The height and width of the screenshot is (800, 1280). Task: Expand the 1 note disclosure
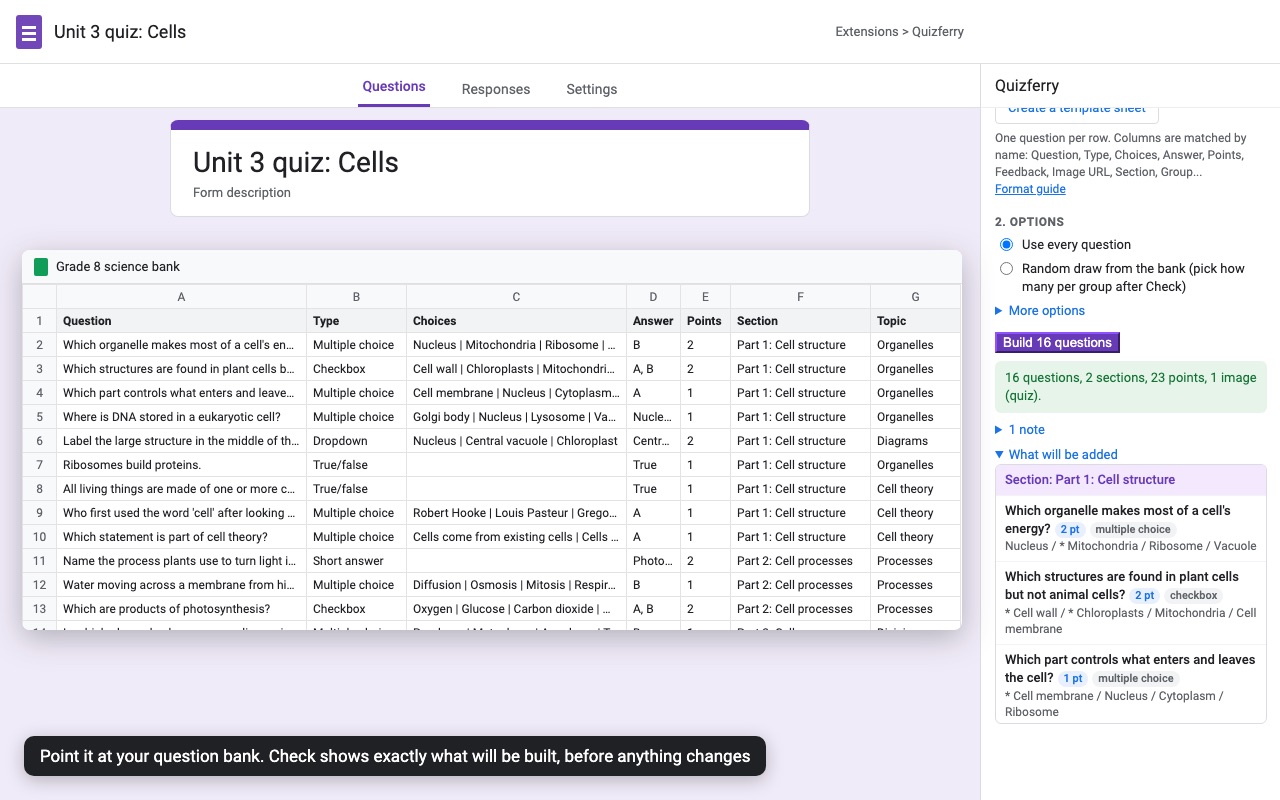point(1020,430)
